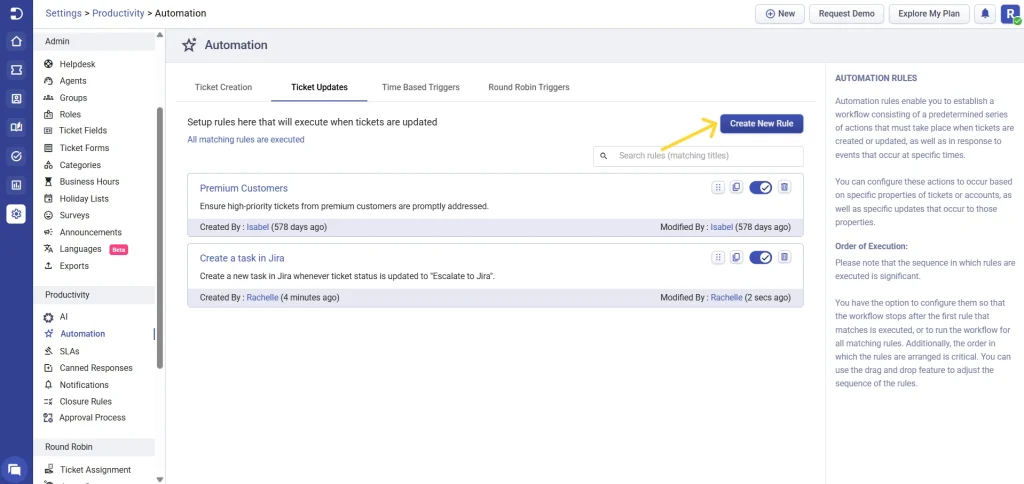Open Holiday Lists in the sidebar
1024x484 pixels.
click(x=84, y=199)
